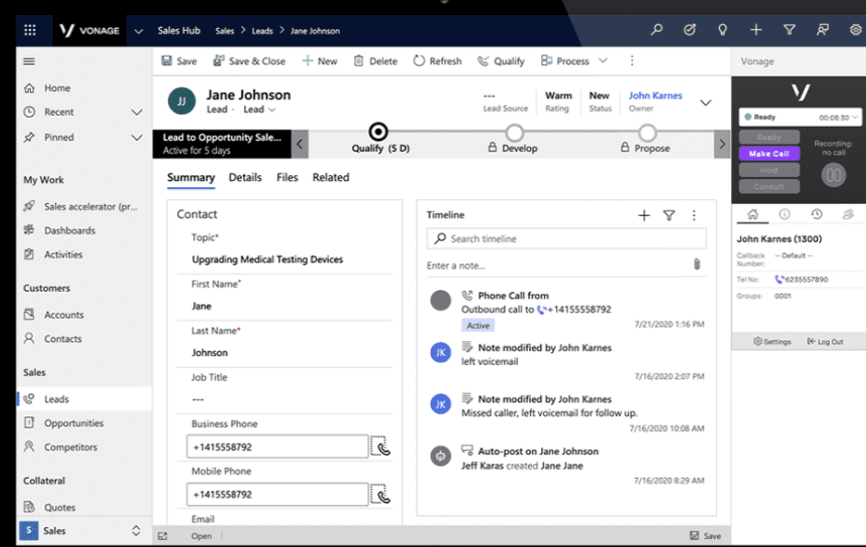Screen dimensions: 866x547
Task: Open the Process dropdown arrow
Action: tap(603, 61)
